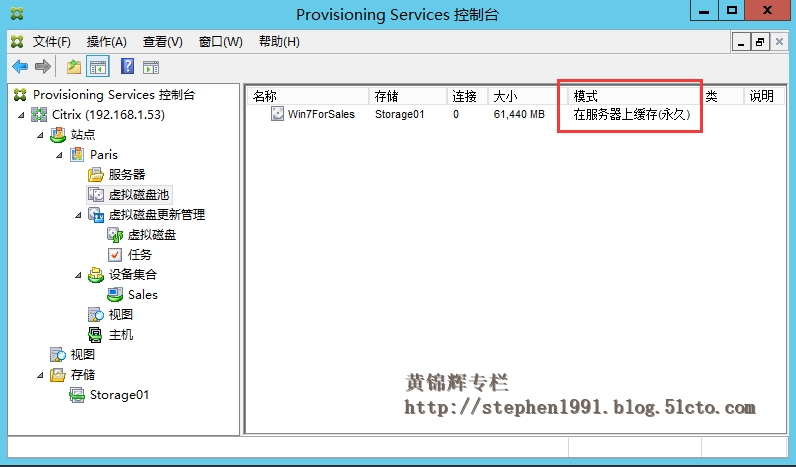Sort by the 说明 column header
Screen dimensions: 796x467
(x=764, y=96)
